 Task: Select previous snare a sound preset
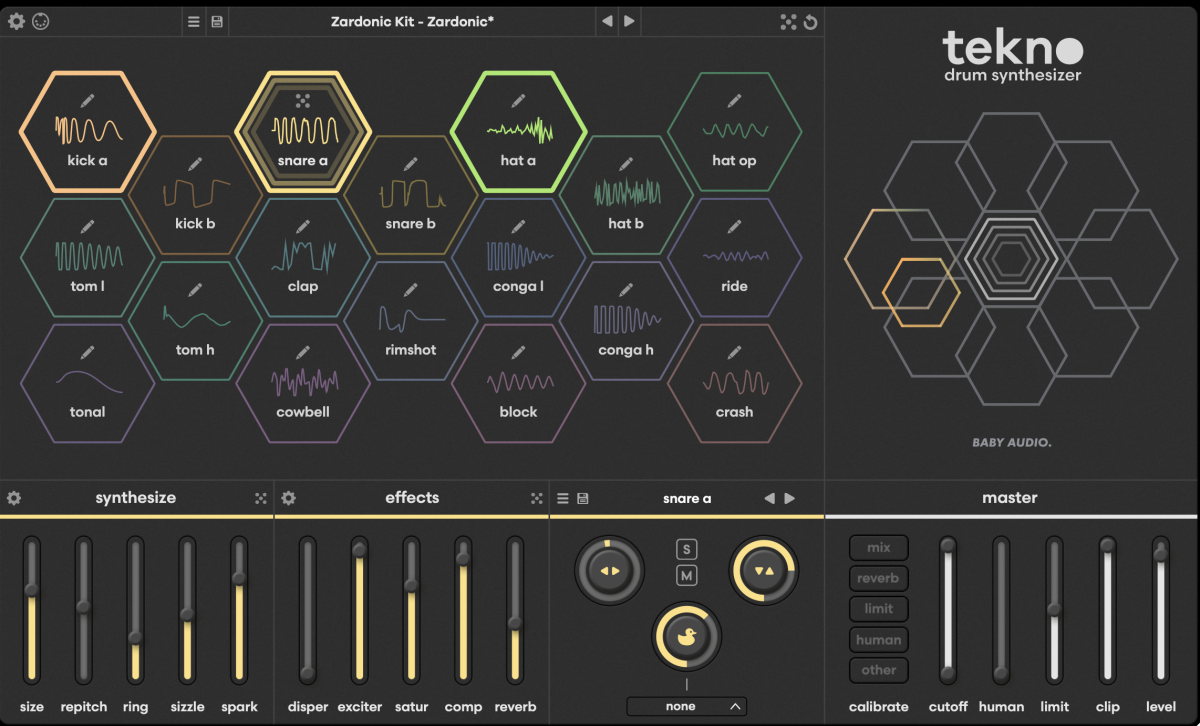point(769,498)
